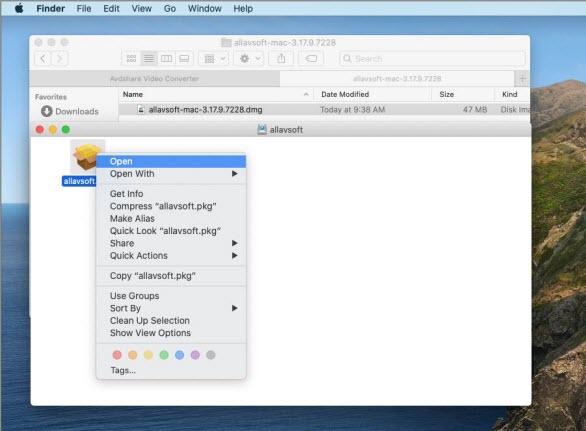
Task: Open the Window menu
Action: [x=204, y=9]
